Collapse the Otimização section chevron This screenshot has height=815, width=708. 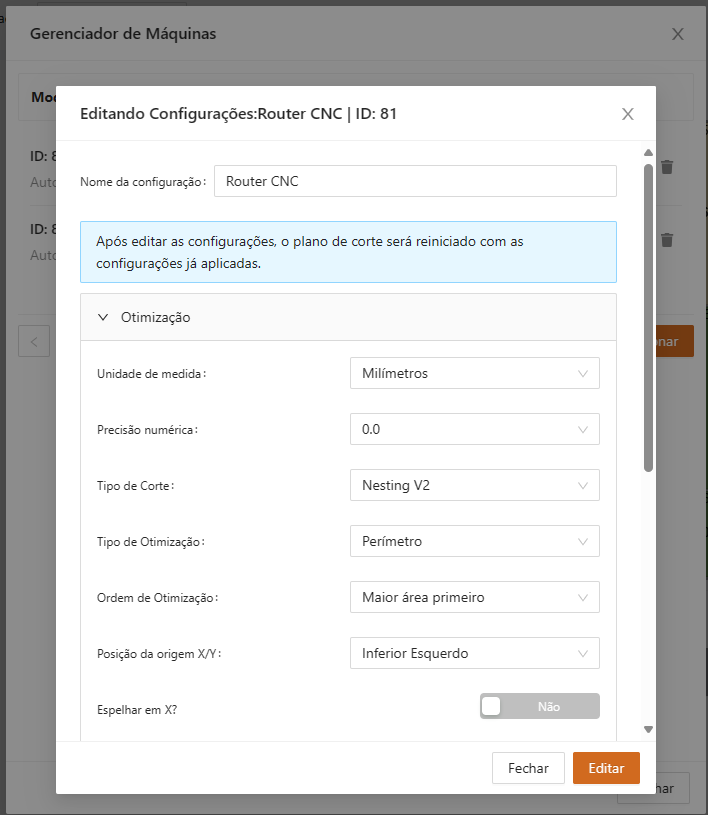pos(103,317)
